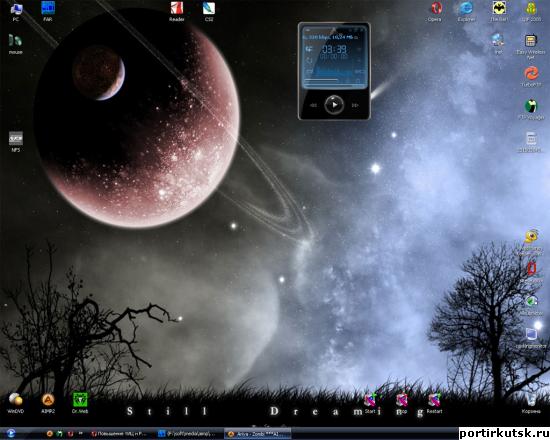Launch the NFS desktop shortcut

16,142
